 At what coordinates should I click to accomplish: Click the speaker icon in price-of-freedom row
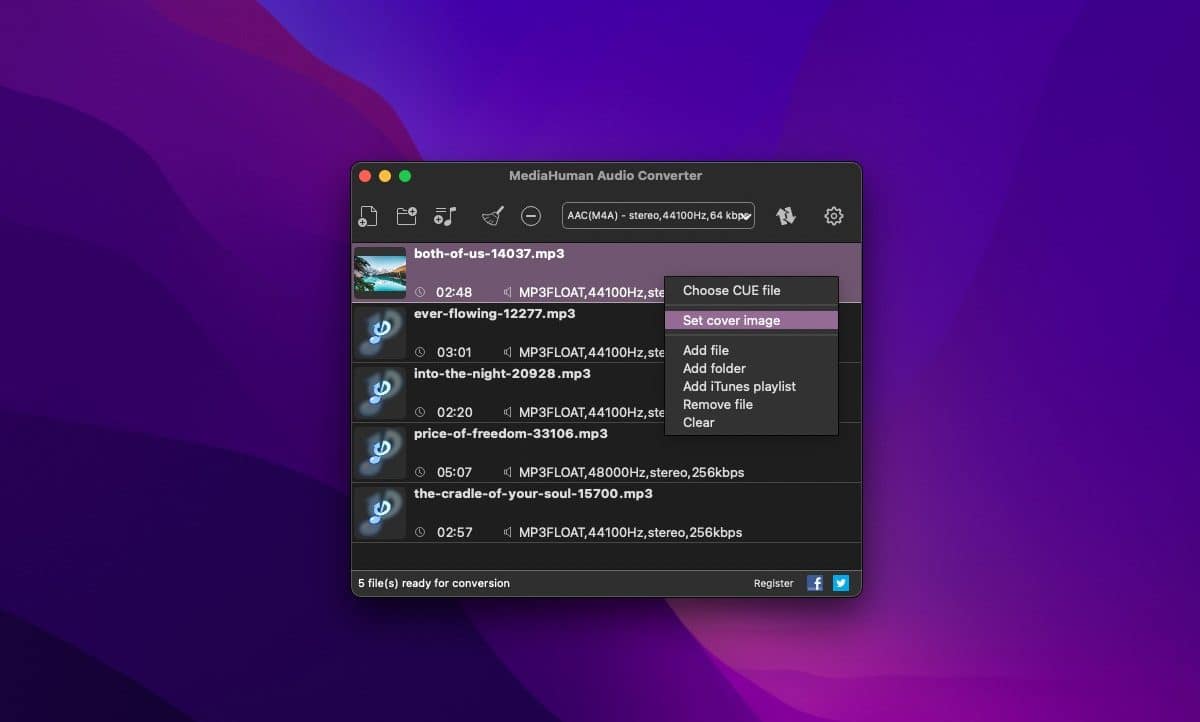(508, 472)
